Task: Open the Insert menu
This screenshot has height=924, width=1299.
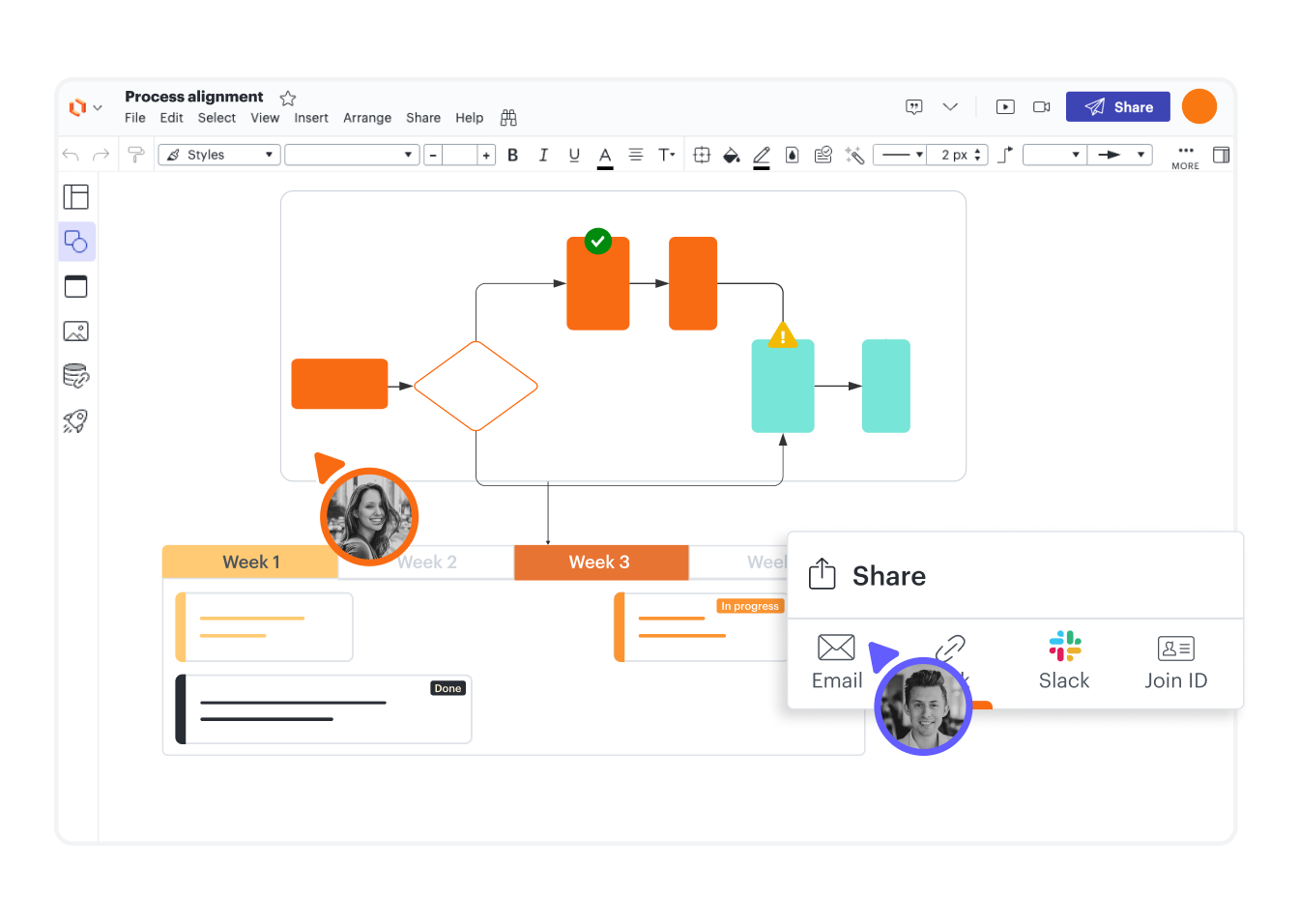Action: click(x=311, y=118)
